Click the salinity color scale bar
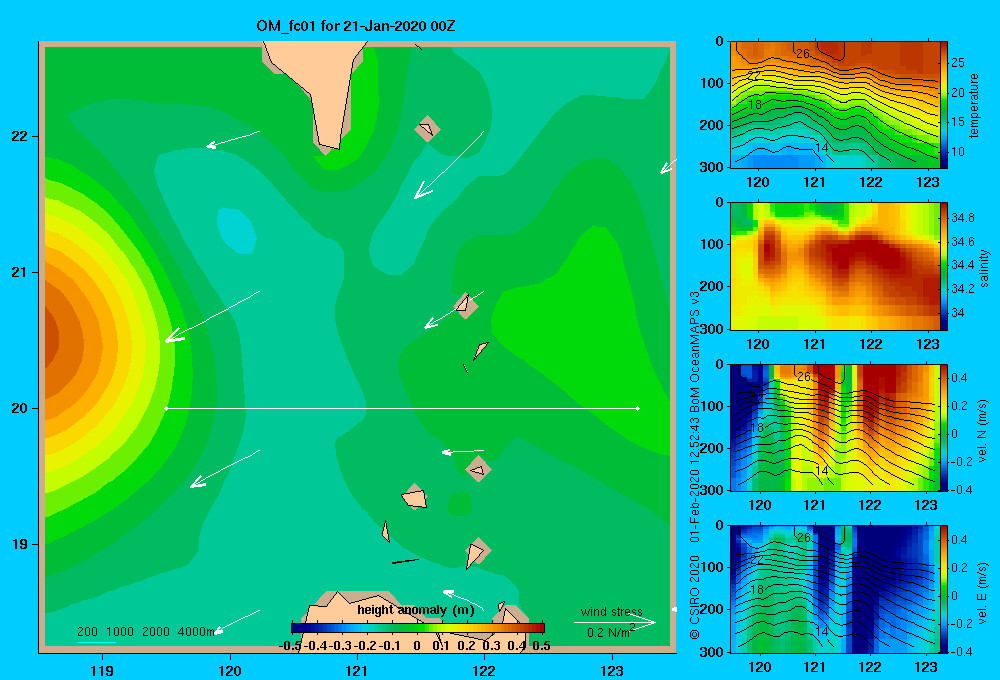Viewport: 1000px width, 680px height. (944, 267)
